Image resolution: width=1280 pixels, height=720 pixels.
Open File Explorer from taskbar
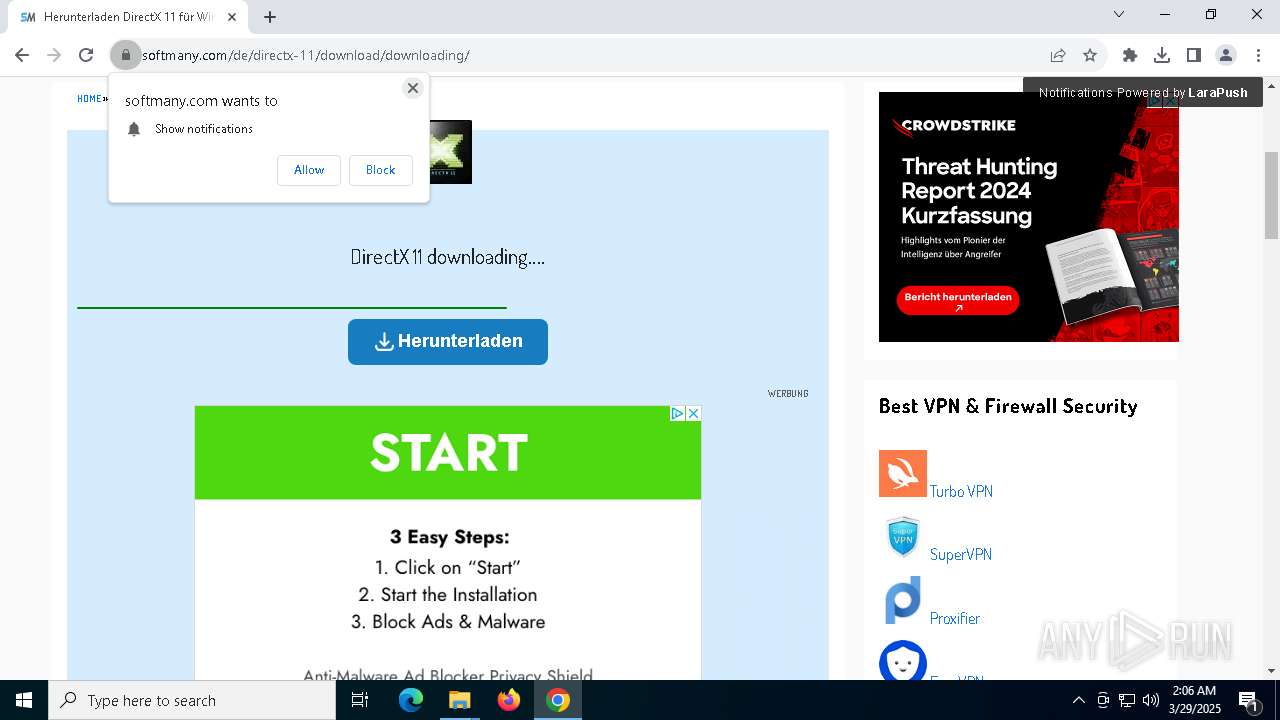[459, 700]
